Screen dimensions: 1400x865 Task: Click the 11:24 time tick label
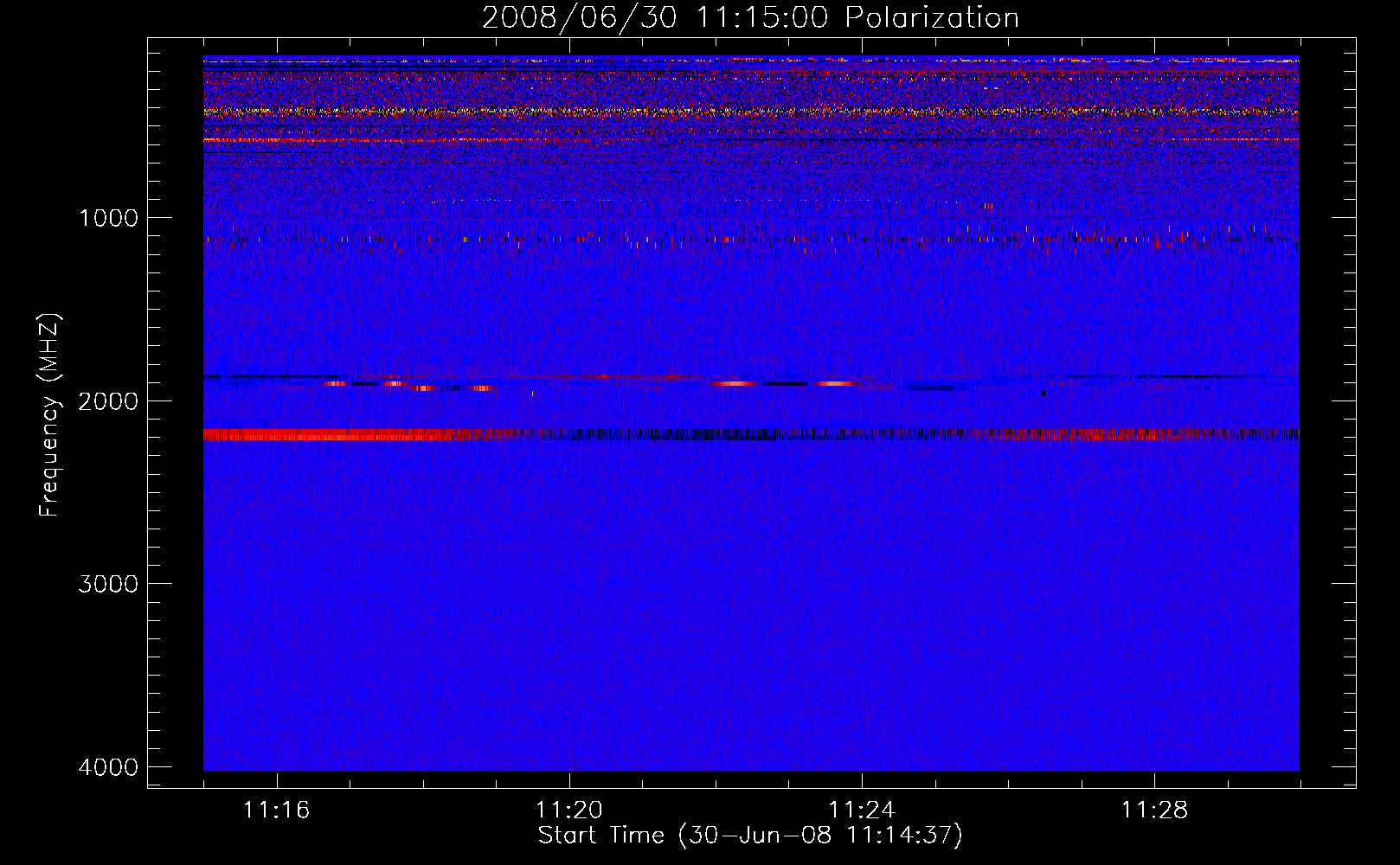coord(862,811)
